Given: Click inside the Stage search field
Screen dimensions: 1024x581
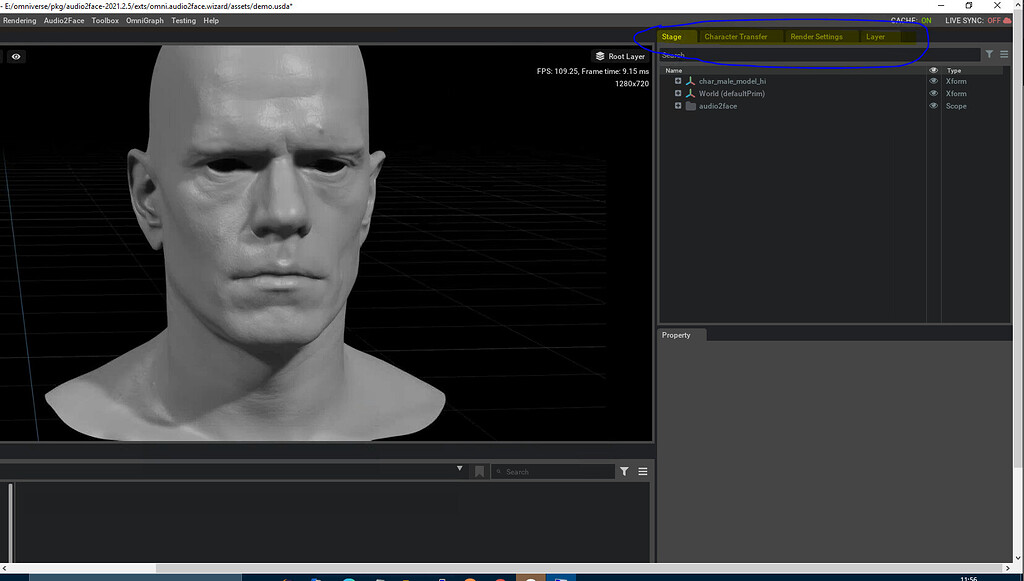Looking at the screenshot, I should (x=800, y=54).
